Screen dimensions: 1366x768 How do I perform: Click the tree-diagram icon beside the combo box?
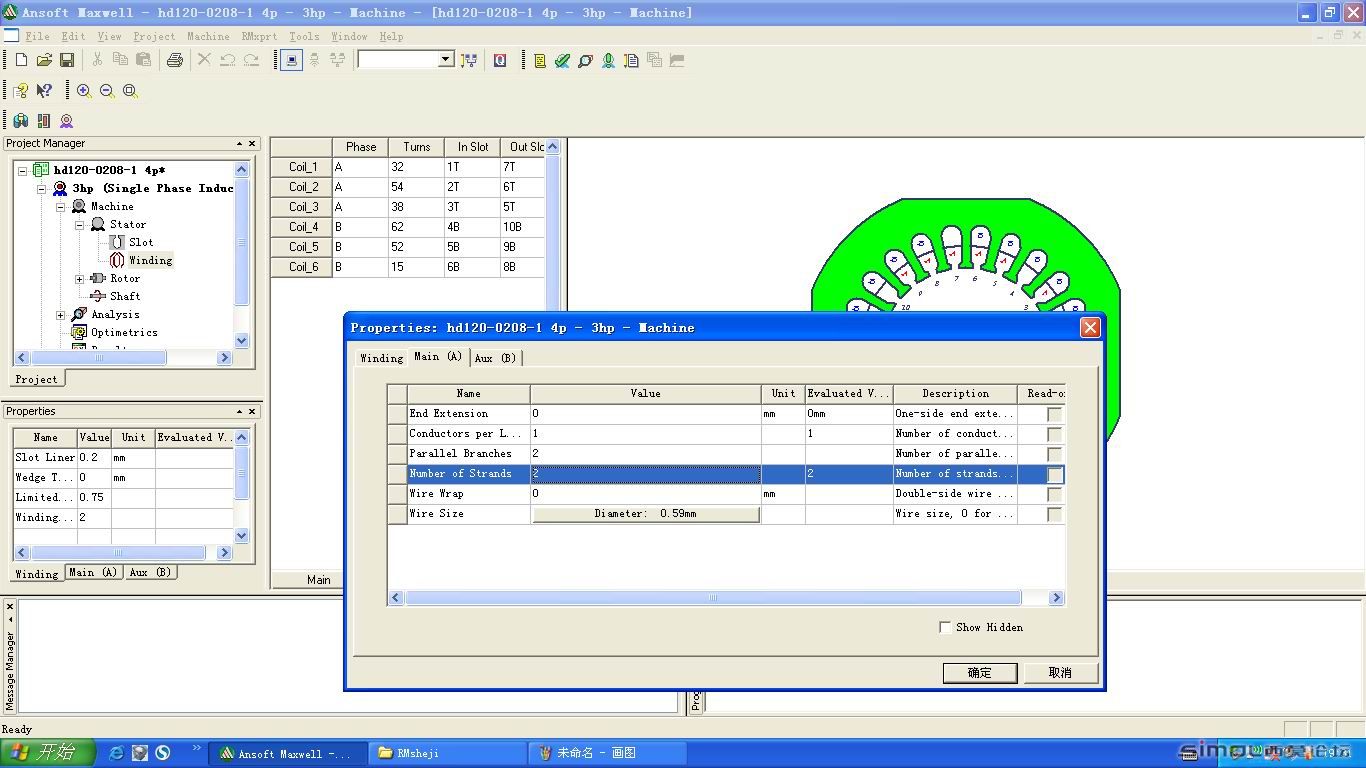(469, 60)
